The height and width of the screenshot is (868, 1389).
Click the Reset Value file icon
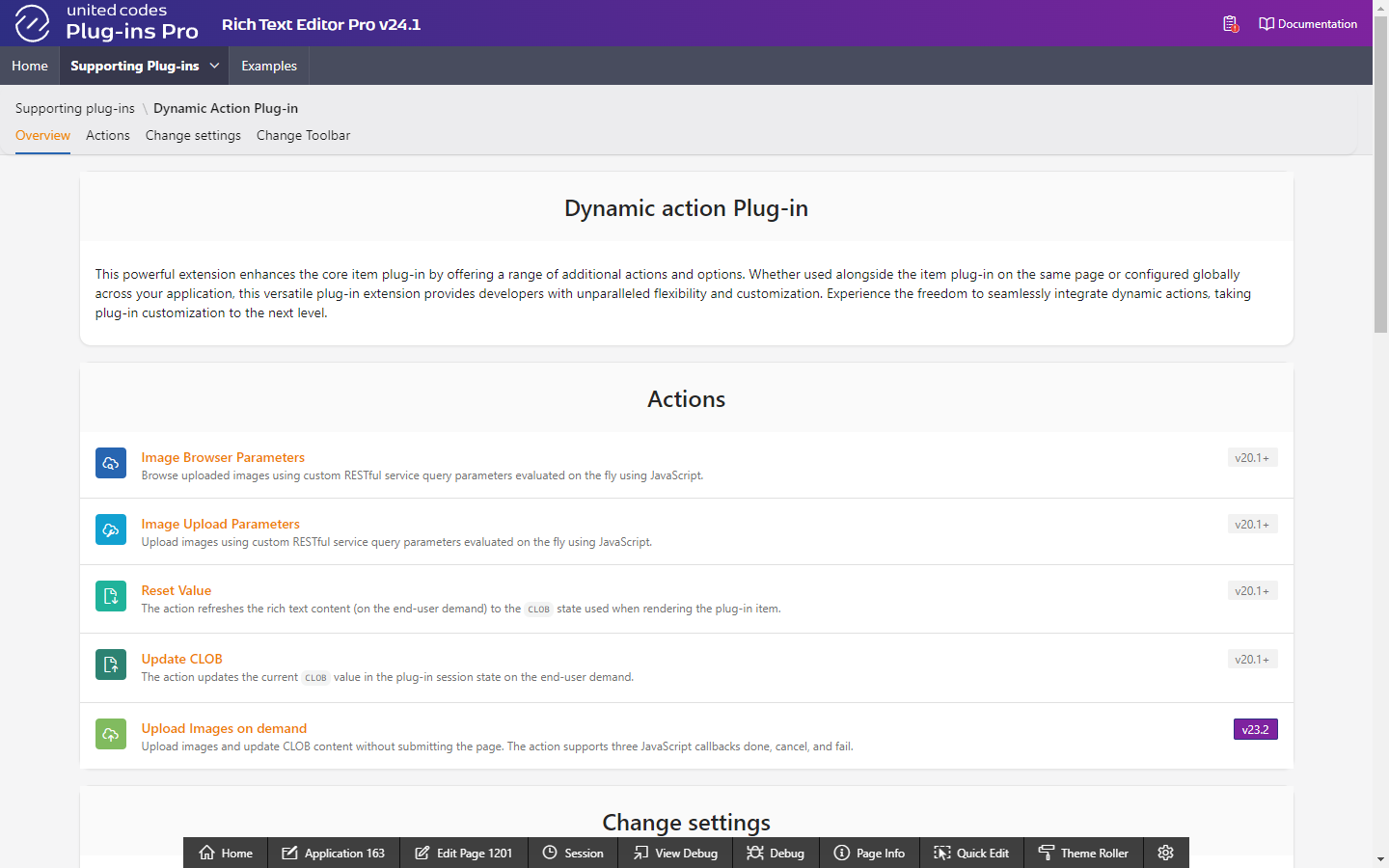[111, 596]
